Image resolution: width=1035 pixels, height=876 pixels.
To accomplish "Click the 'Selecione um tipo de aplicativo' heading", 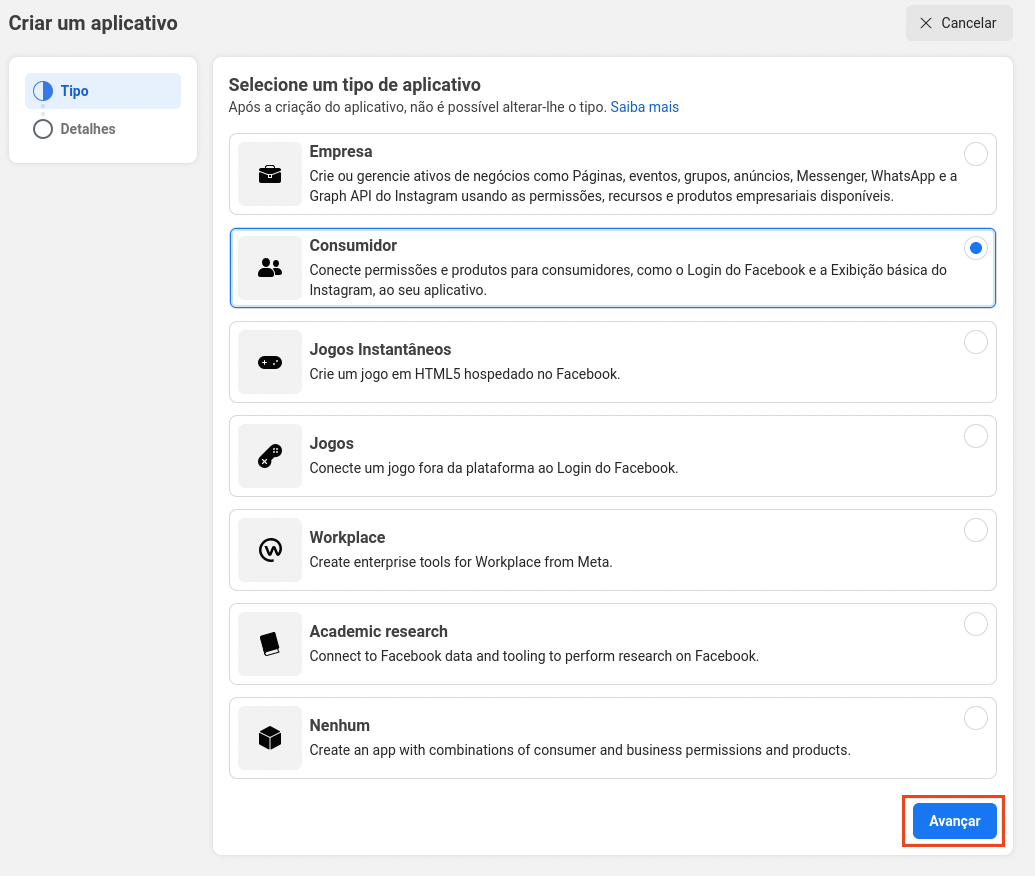I will [354, 84].
